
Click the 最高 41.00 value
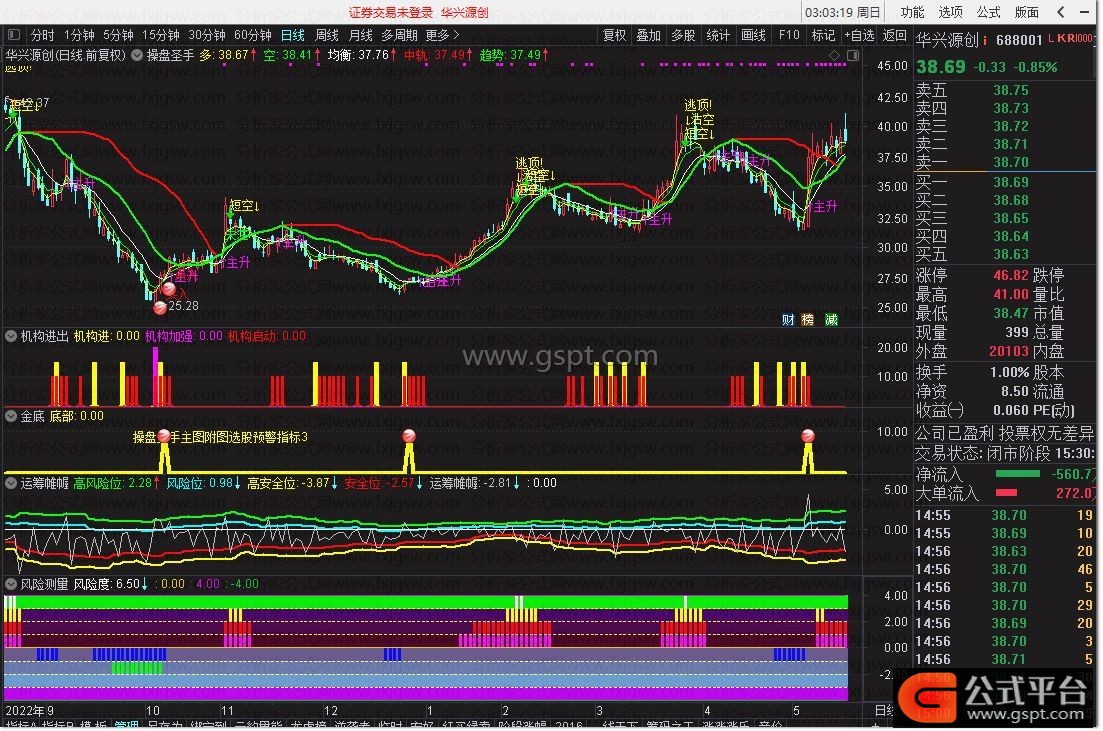click(x=1011, y=294)
